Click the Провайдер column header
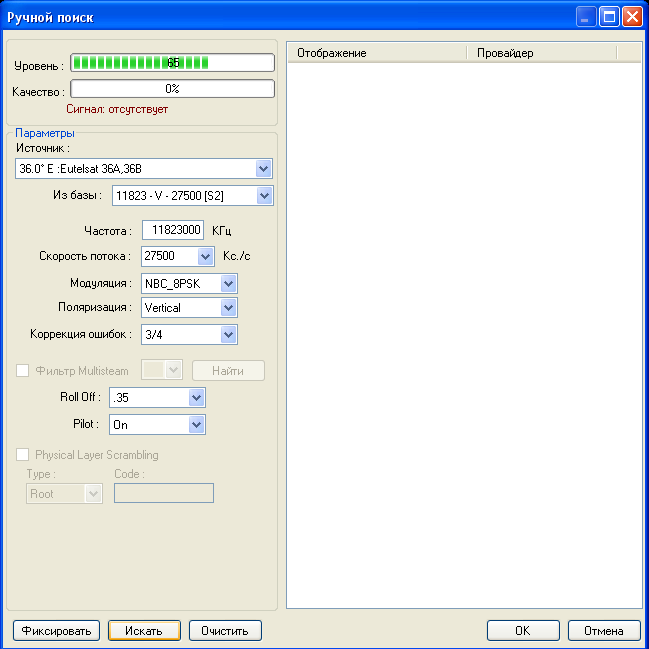649x649 pixels. pyautogui.click(x=542, y=53)
